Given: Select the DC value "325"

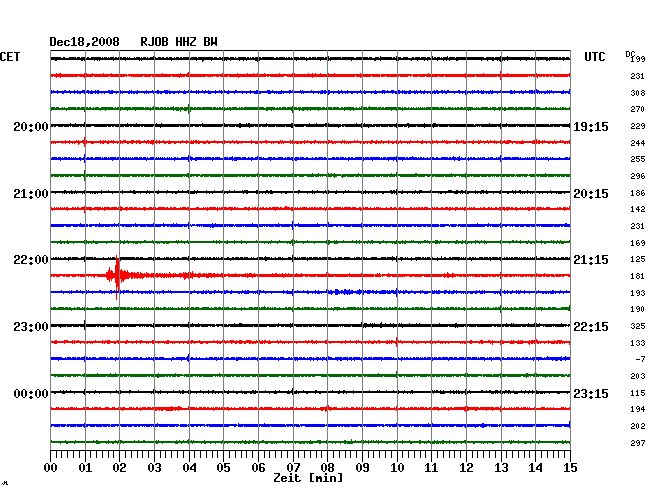Looking at the screenshot, I should (x=638, y=326).
